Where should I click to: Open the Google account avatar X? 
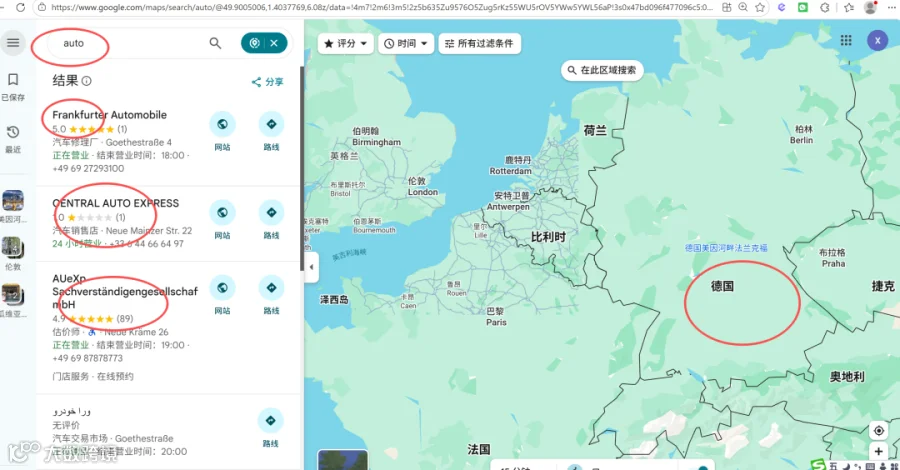click(x=877, y=41)
